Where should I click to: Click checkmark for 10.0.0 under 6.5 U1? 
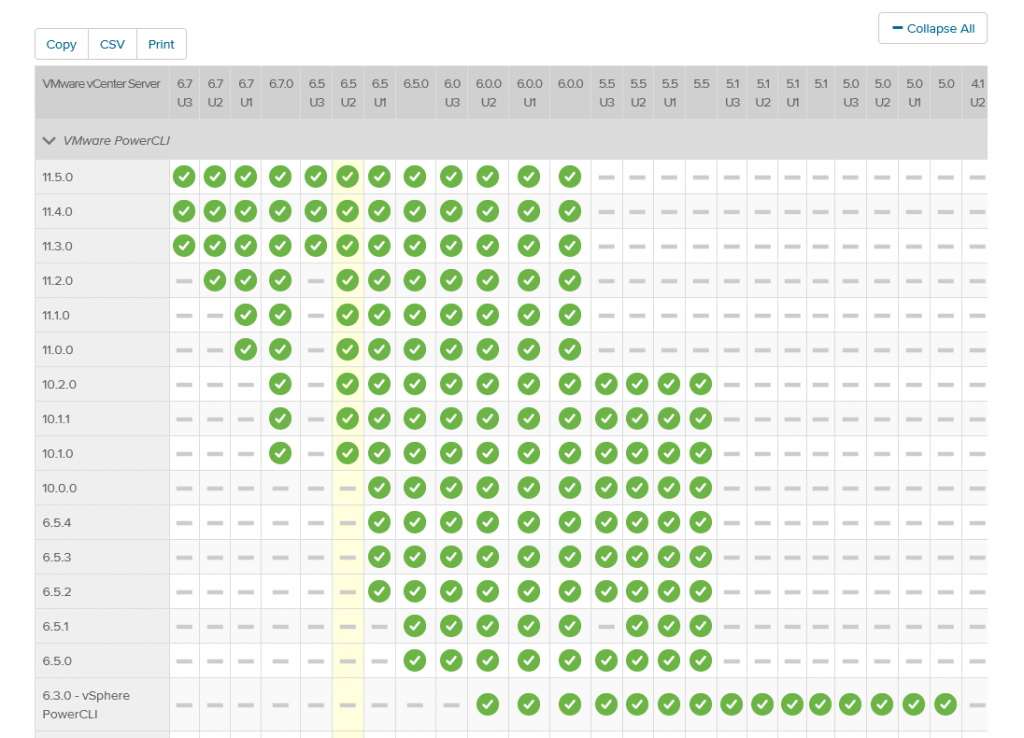[379, 488]
